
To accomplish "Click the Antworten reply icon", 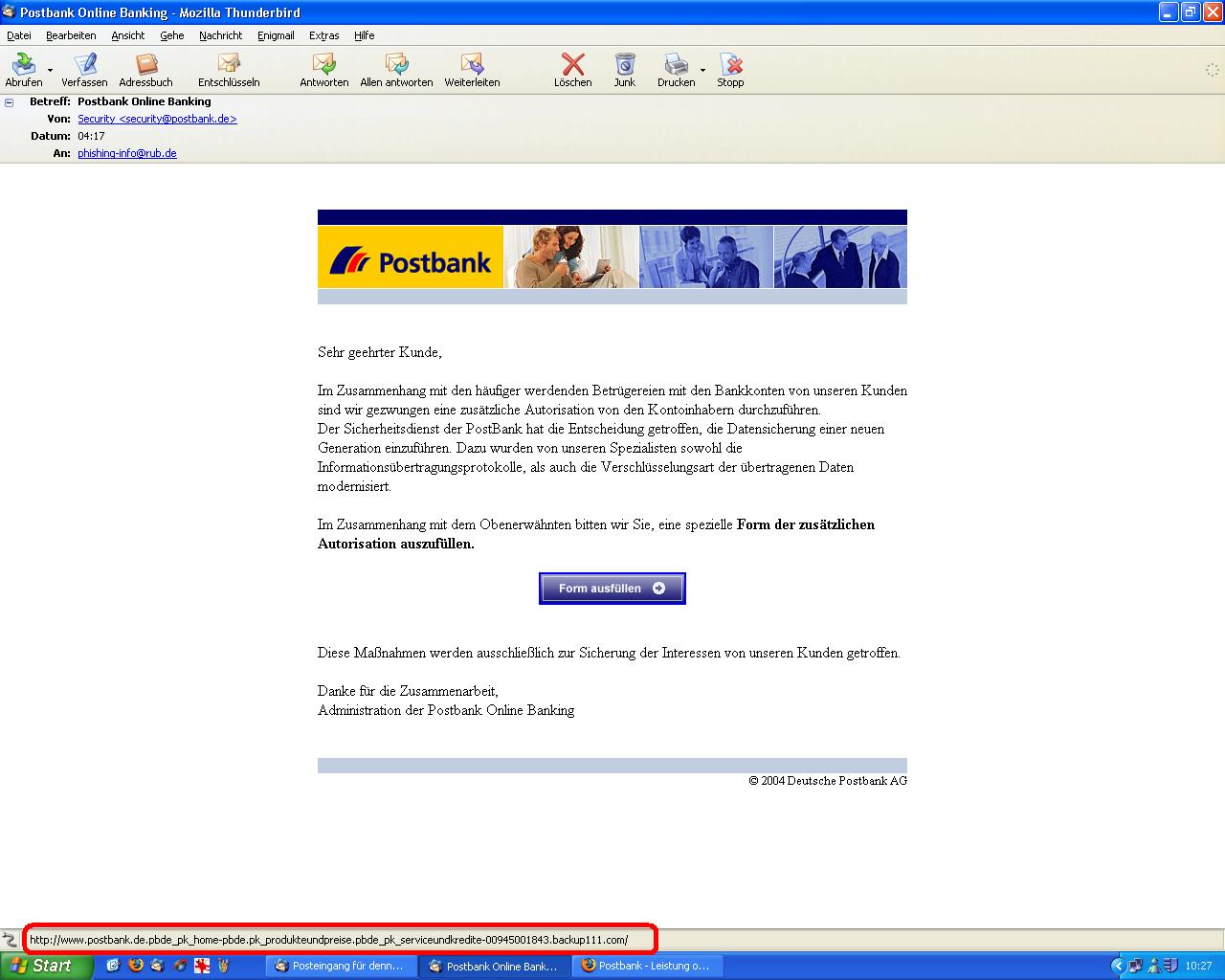I will point(324,64).
